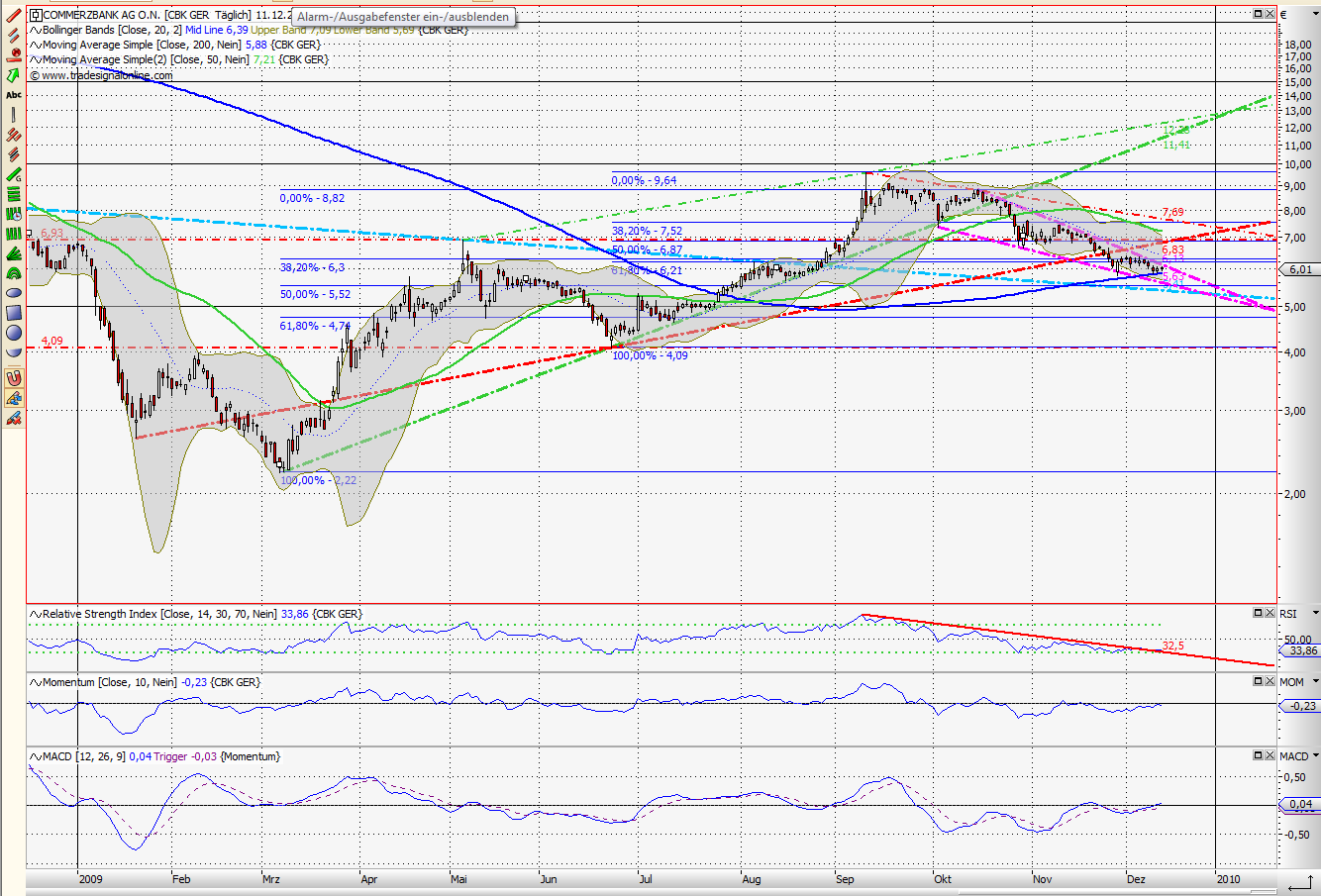Screen dimensions: 1321x896
Task: Maximize the Momentum subchart panel
Action: [x=1258, y=680]
